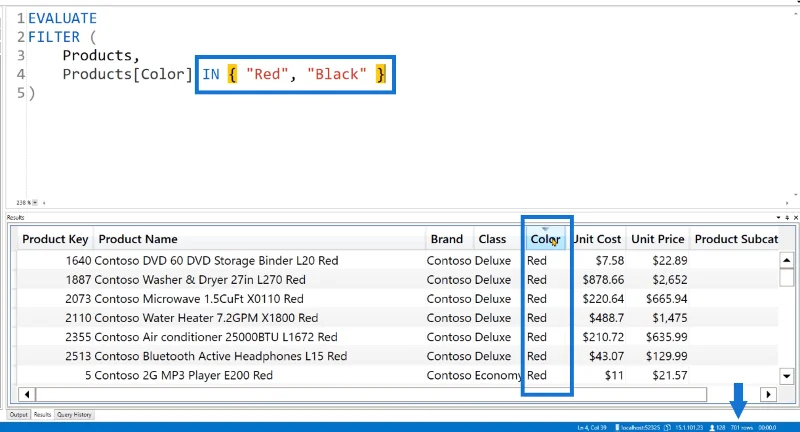Click the "Black" string literal in query
Screen dimensions: 800x432
pyautogui.click(x=337, y=74)
